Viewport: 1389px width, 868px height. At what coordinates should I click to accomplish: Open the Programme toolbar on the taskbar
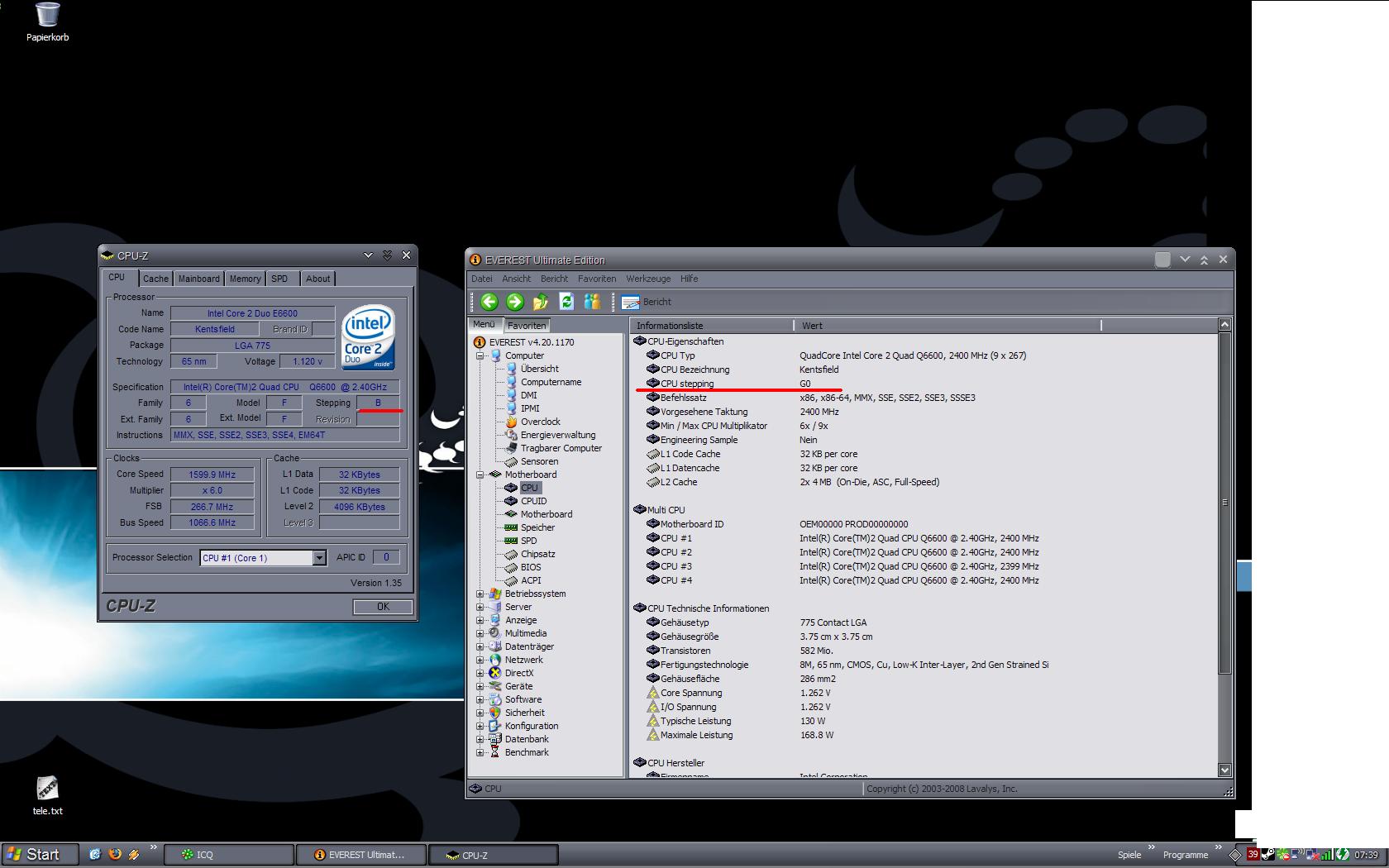(1186, 855)
